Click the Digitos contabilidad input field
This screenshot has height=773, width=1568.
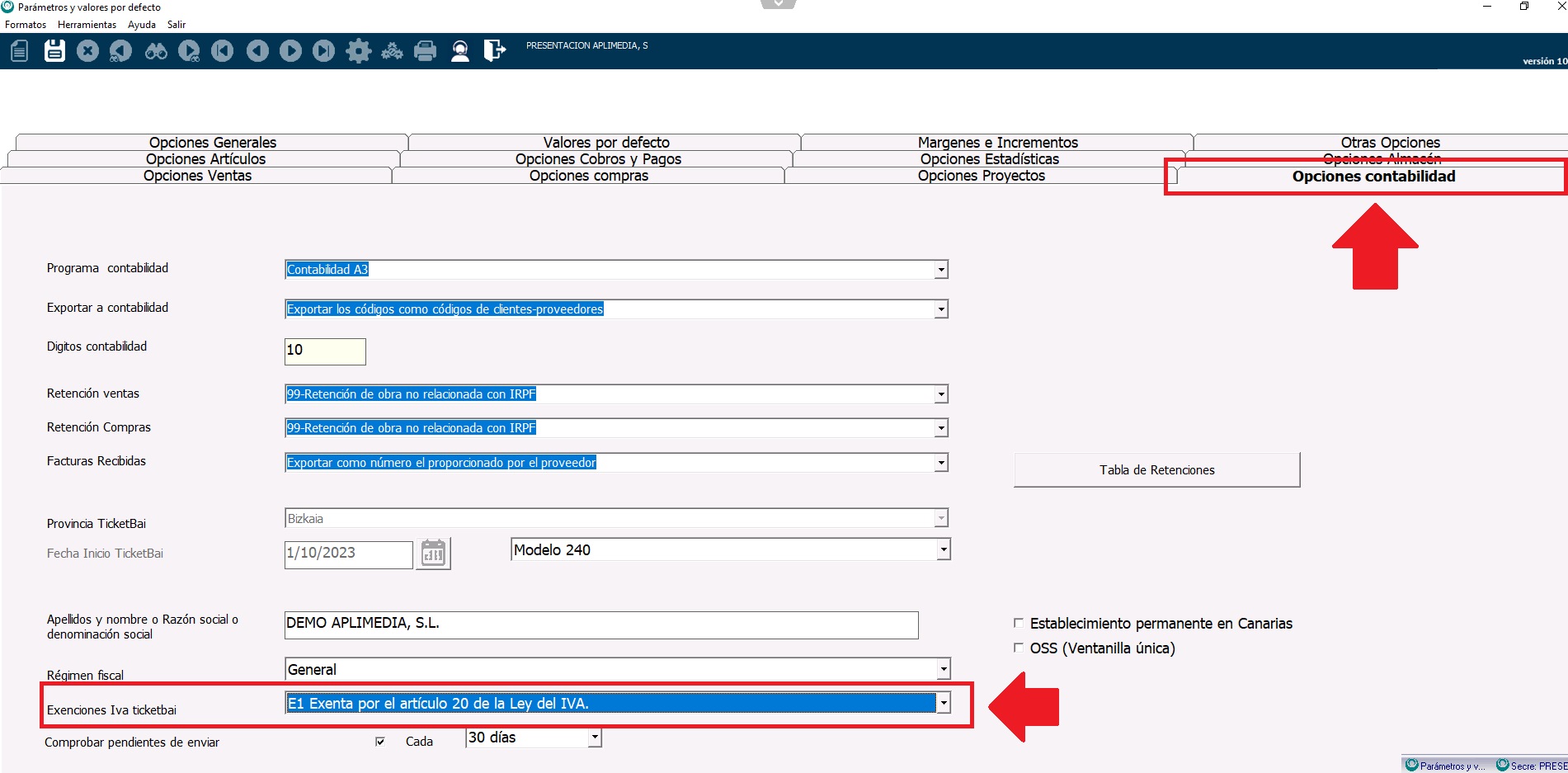[325, 351]
